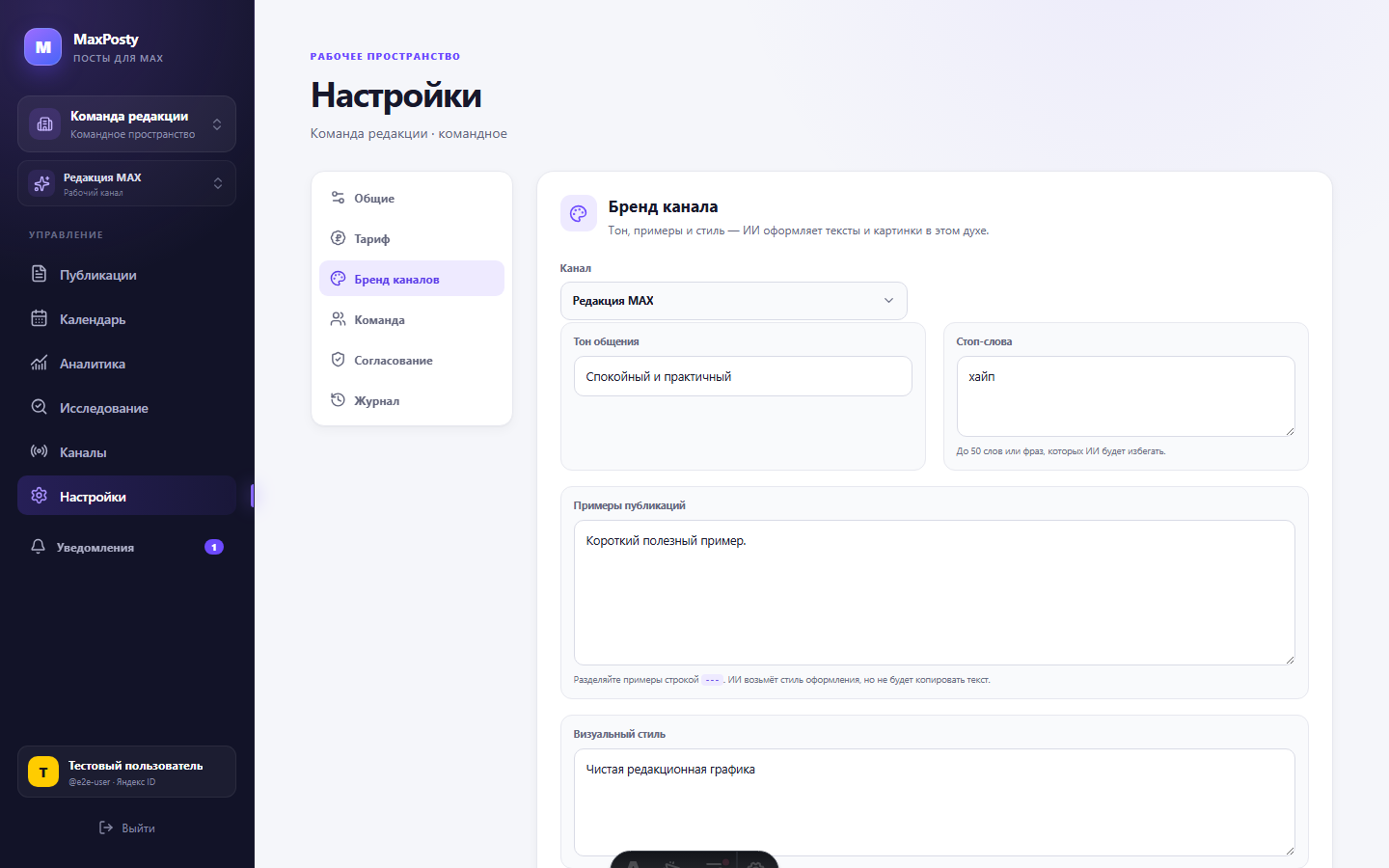
Task: Click the Календарь calendar icon
Action: coord(39,318)
